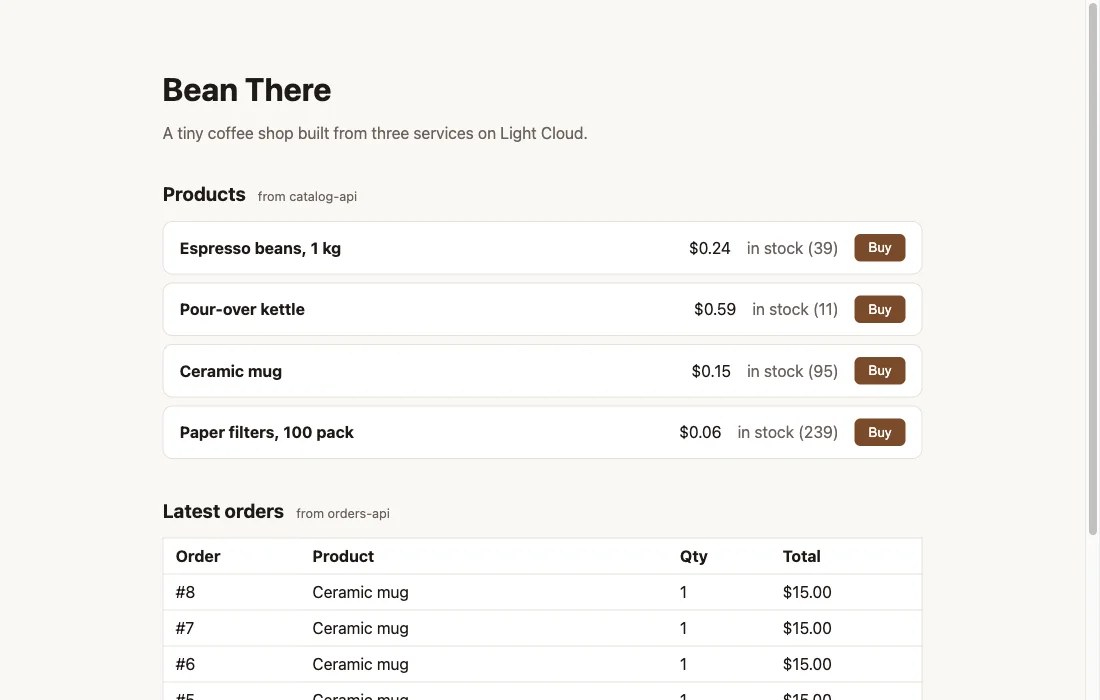This screenshot has height=700, width=1100.
Task: Click Ceramic mug in order #8 row
Action: tap(361, 592)
